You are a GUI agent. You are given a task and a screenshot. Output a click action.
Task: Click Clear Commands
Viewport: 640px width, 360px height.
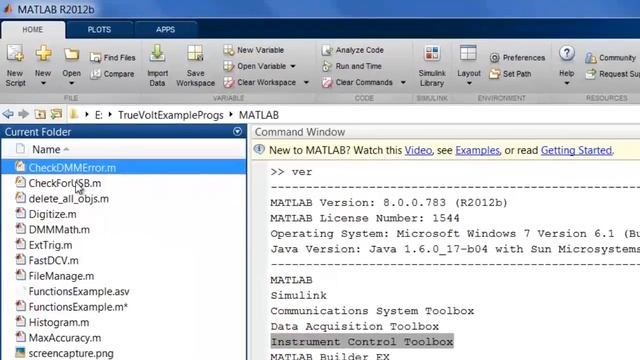coord(358,82)
